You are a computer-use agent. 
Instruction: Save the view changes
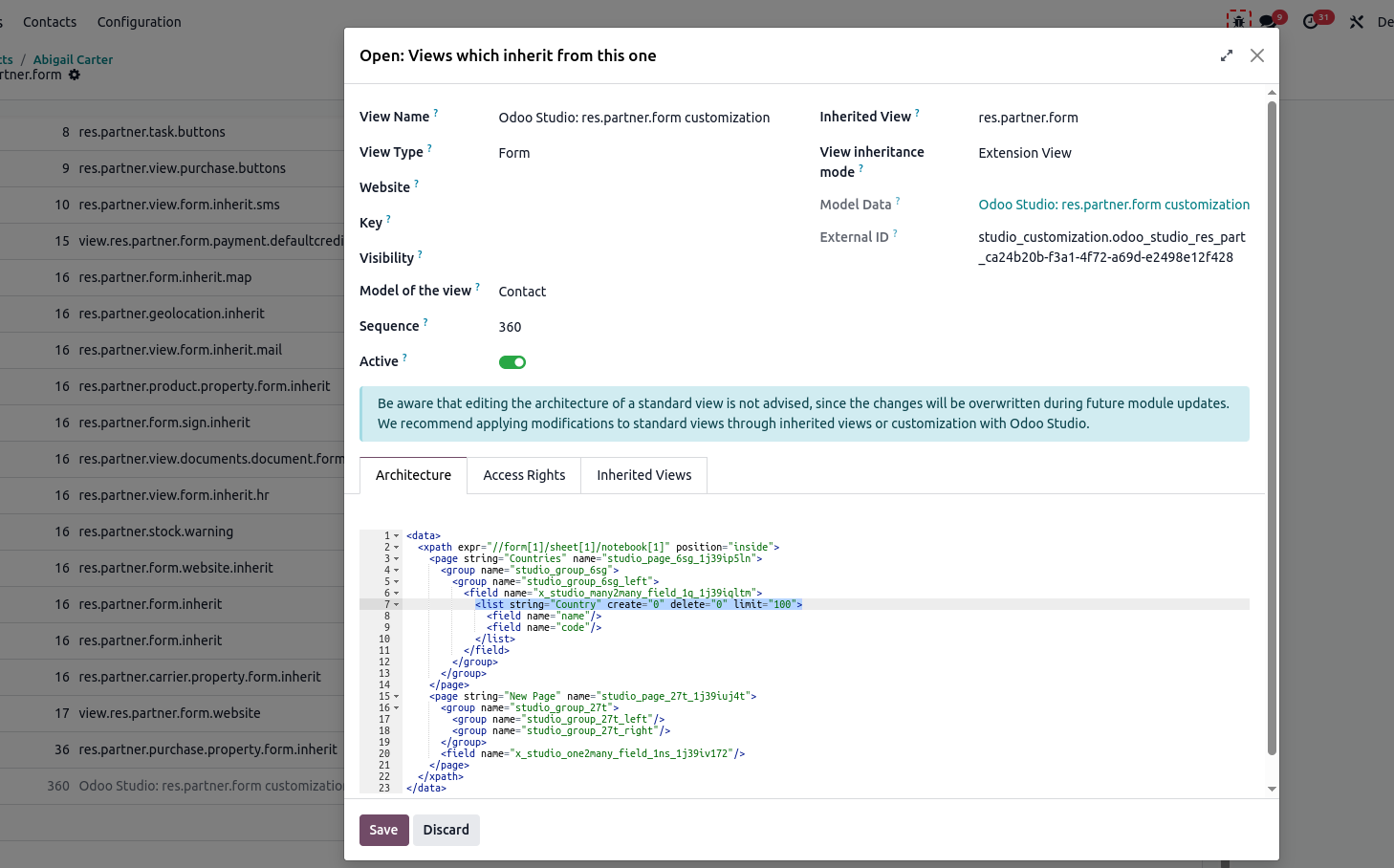coord(383,830)
